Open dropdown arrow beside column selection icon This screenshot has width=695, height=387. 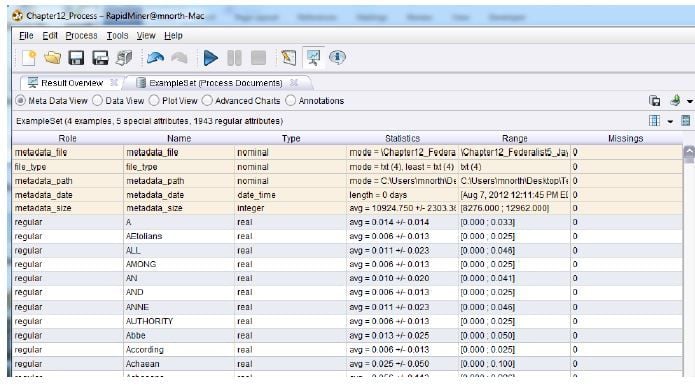tap(670, 121)
